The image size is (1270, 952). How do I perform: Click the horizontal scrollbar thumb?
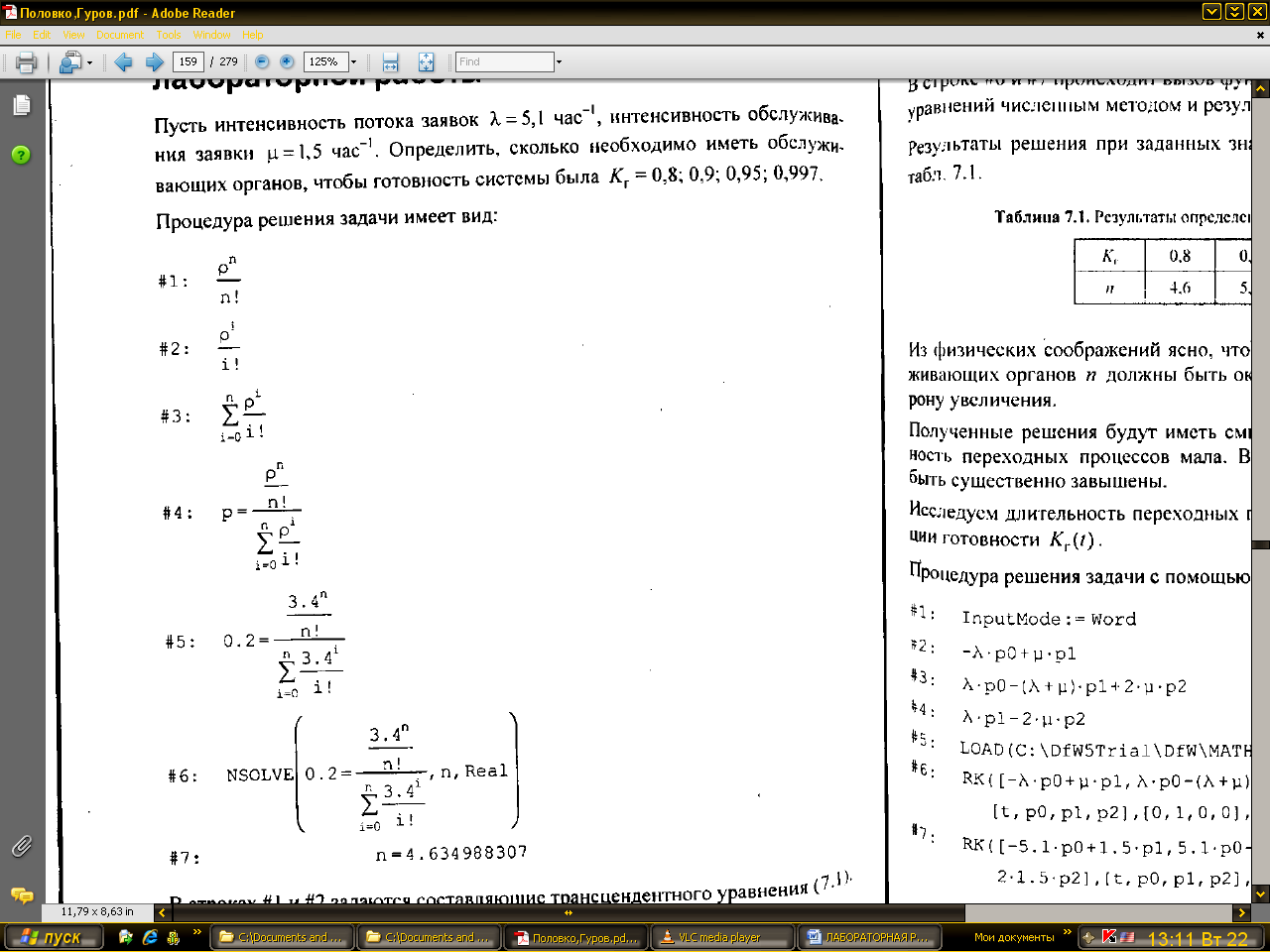point(567,912)
